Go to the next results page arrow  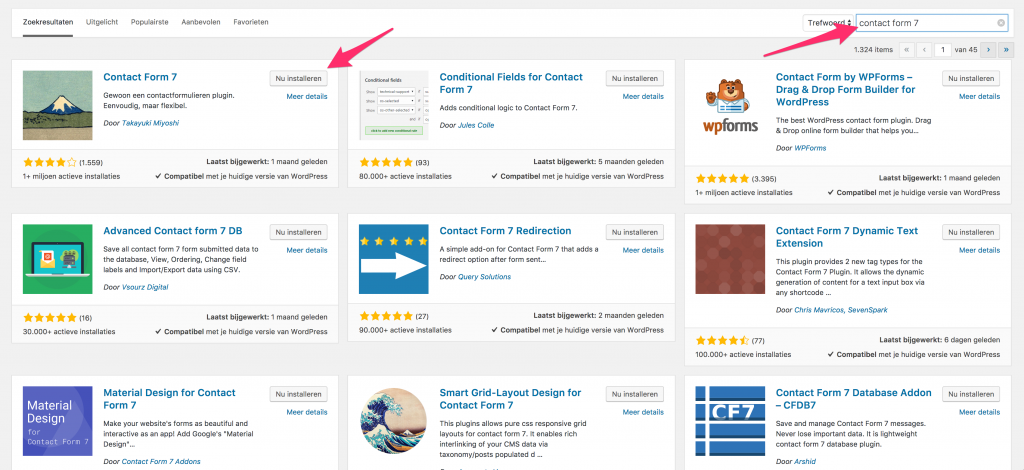988,48
